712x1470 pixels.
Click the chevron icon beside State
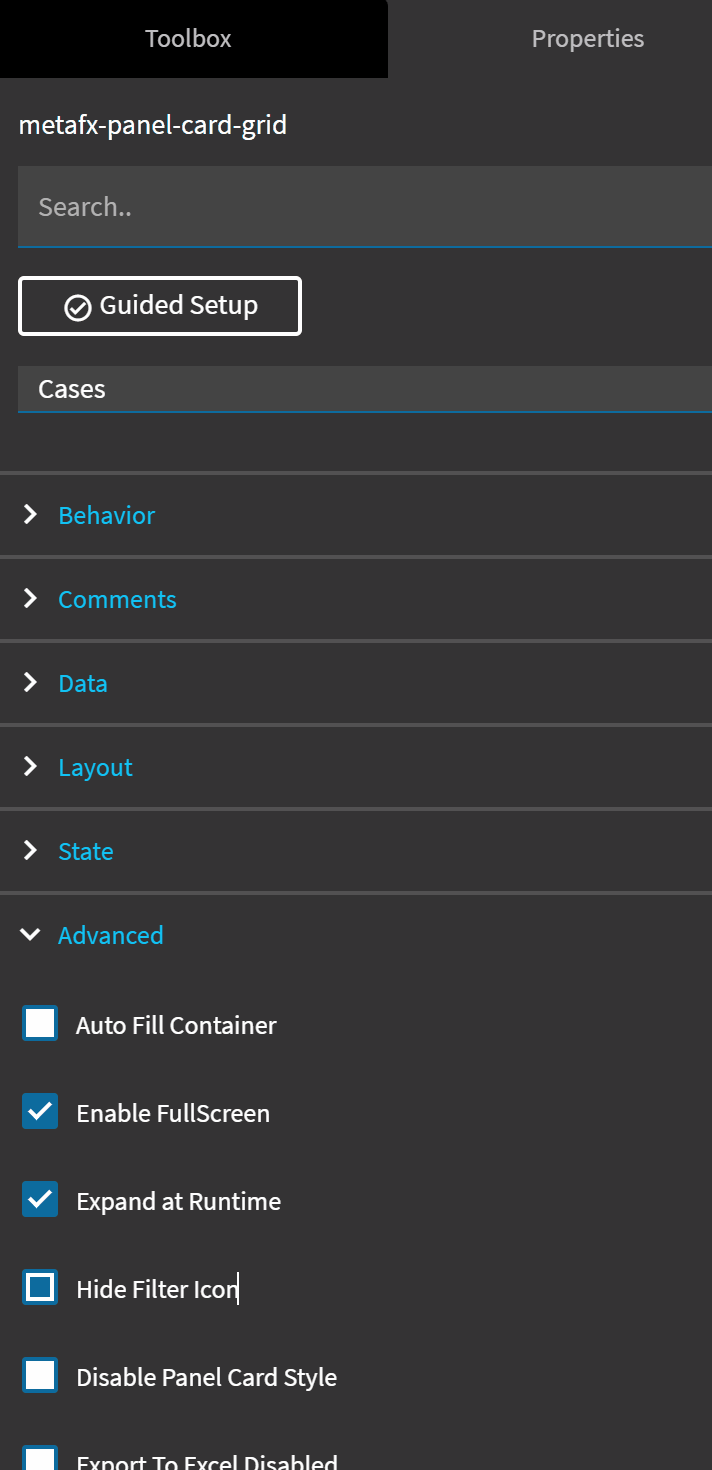point(29,851)
